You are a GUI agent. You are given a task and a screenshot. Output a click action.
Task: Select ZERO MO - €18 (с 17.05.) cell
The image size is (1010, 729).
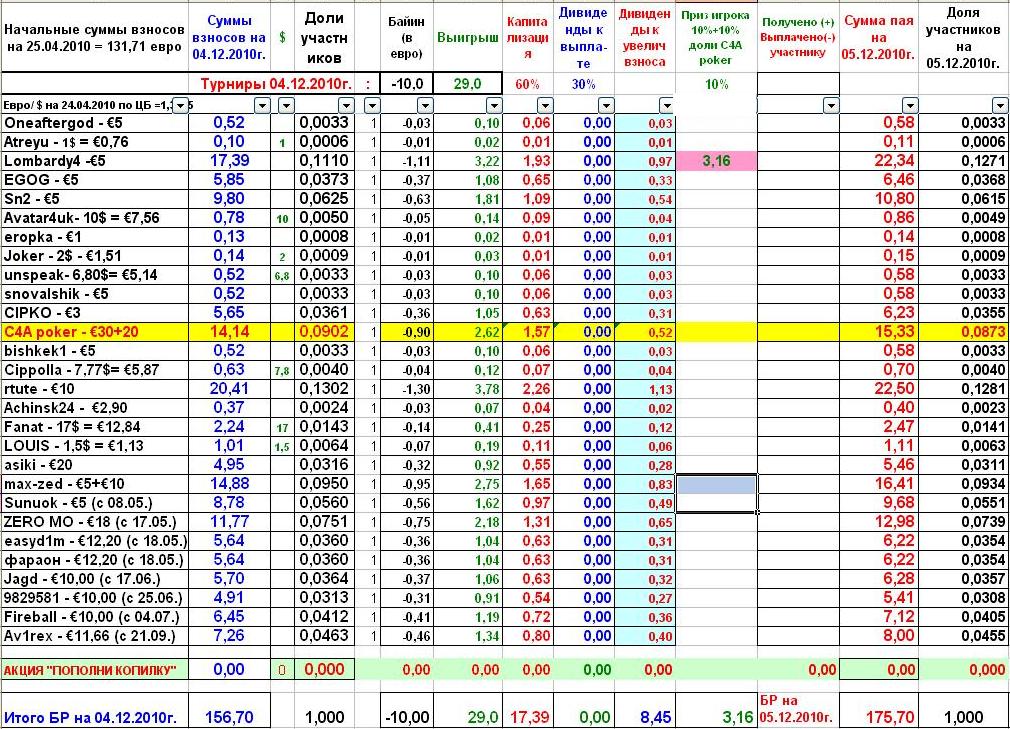[x=95, y=522]
